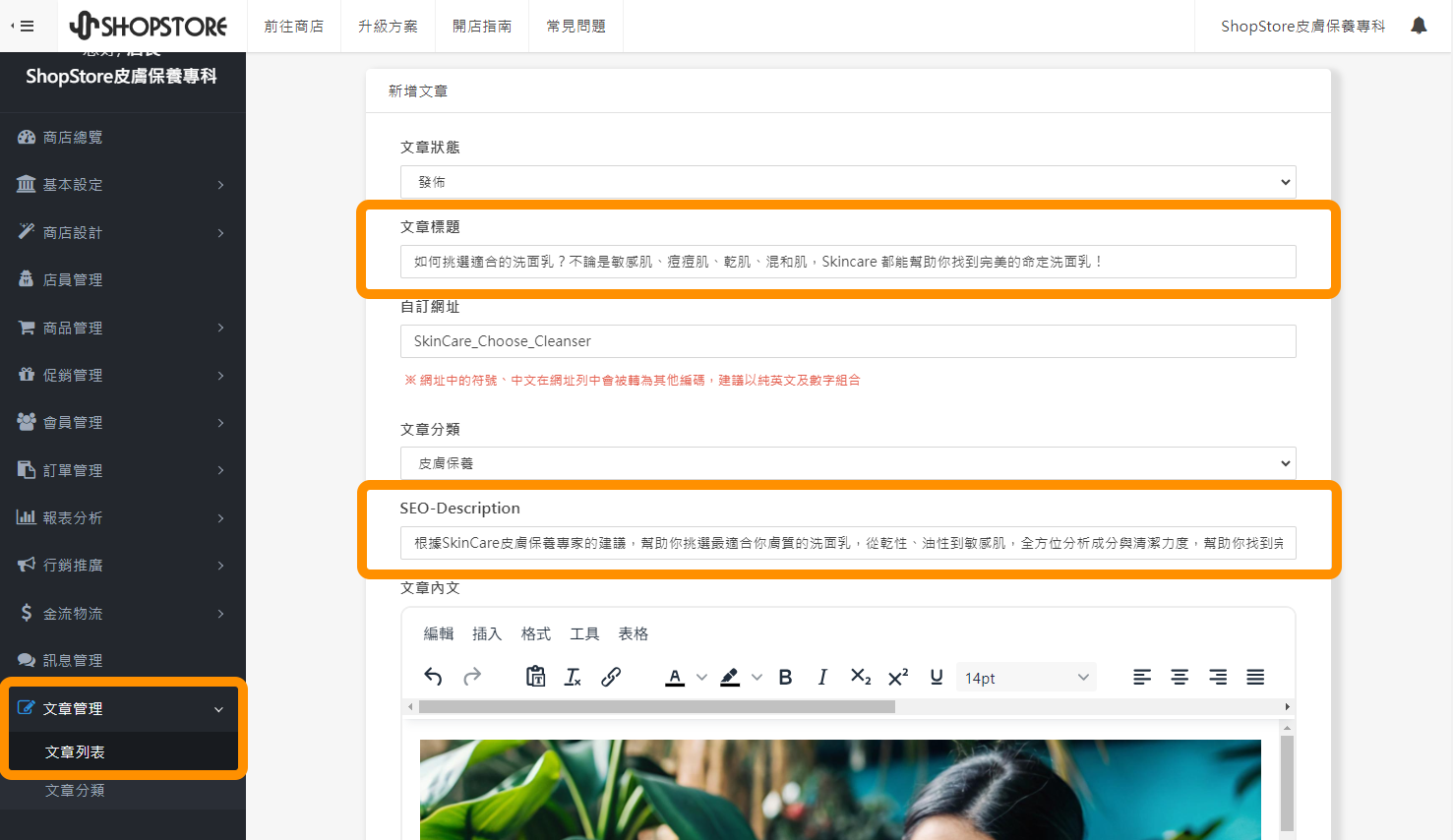The height and width of the screenshot is (840, 1453).
Task: Open the 編輯 editor menu
Action: pos(439,633)
